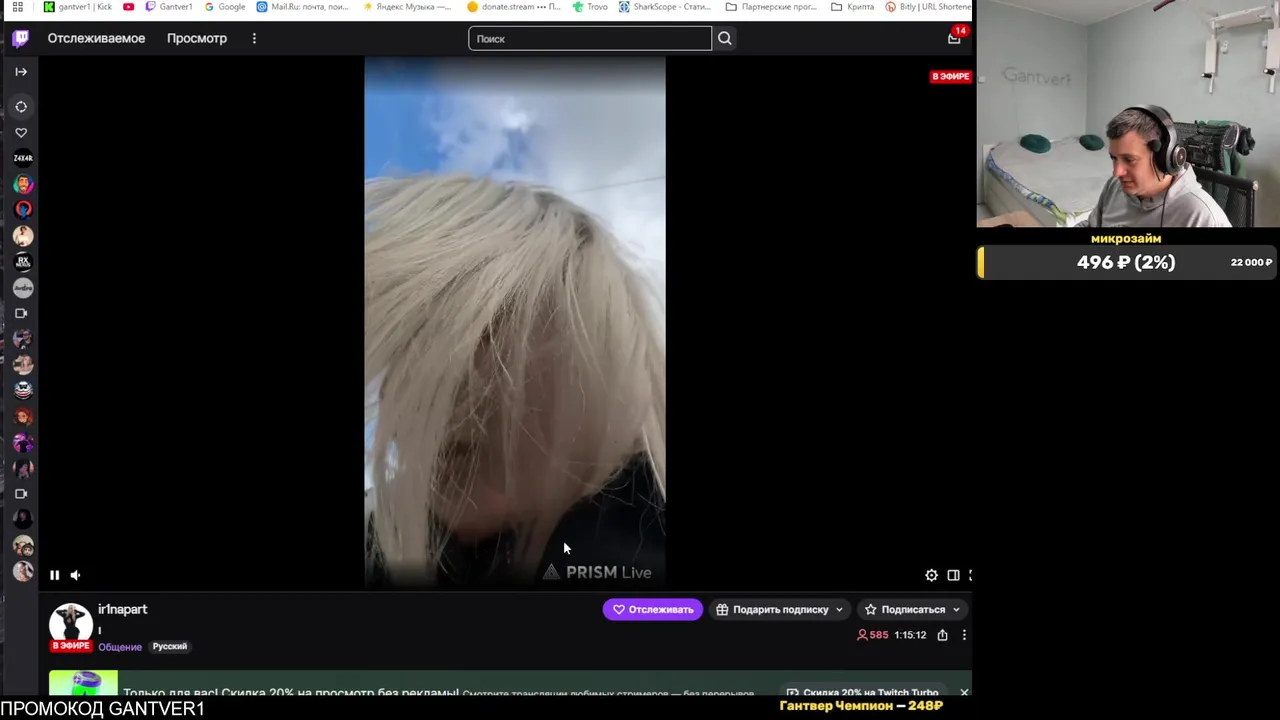Click the микрозайм donation progress bar

pos(1128,262)
